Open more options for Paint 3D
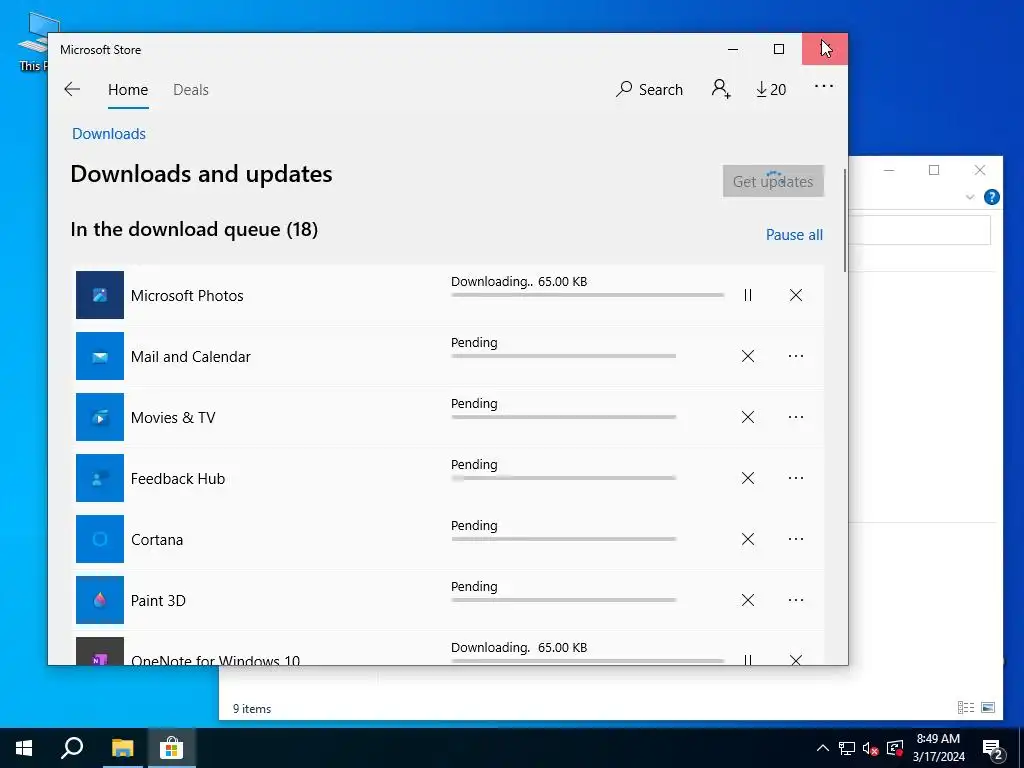 click(x=795, y=600)
